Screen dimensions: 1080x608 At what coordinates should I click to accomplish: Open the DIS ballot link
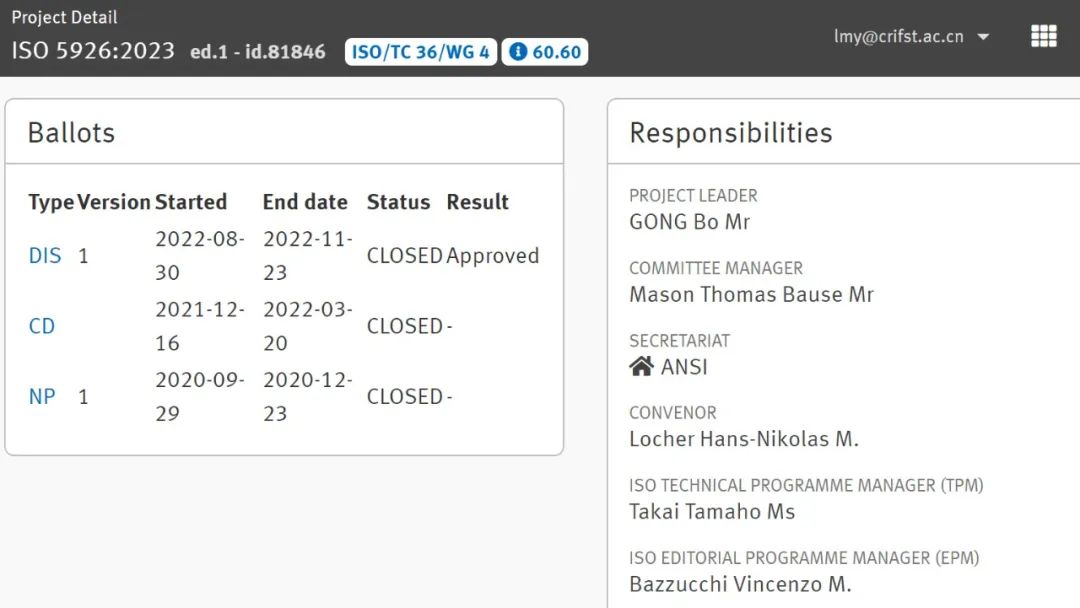45,256
